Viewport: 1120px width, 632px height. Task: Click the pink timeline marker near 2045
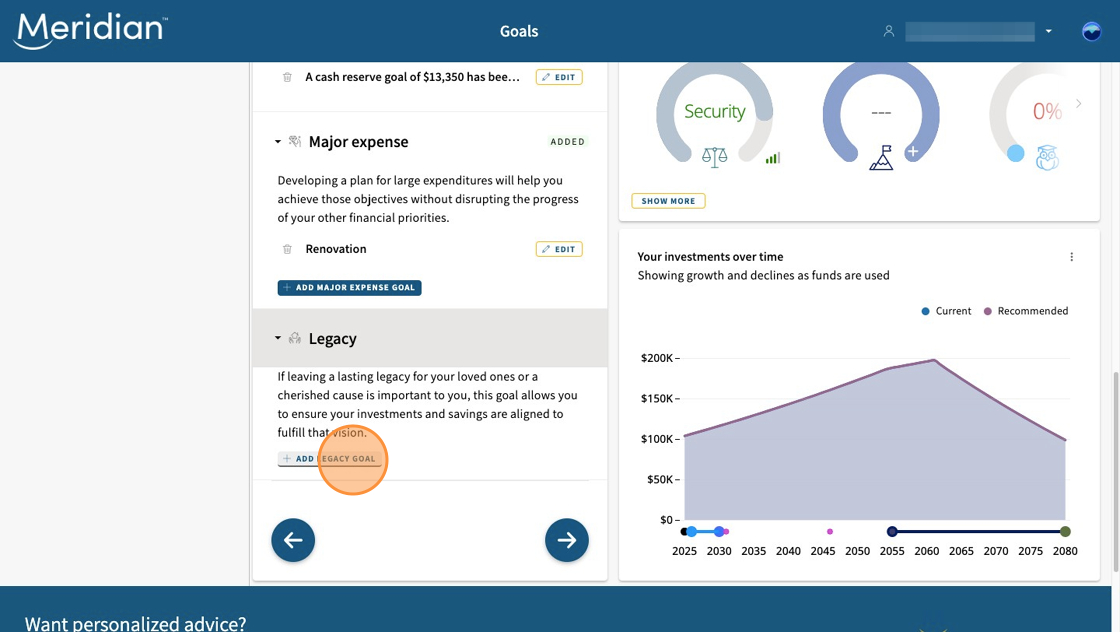click(830, 531)
